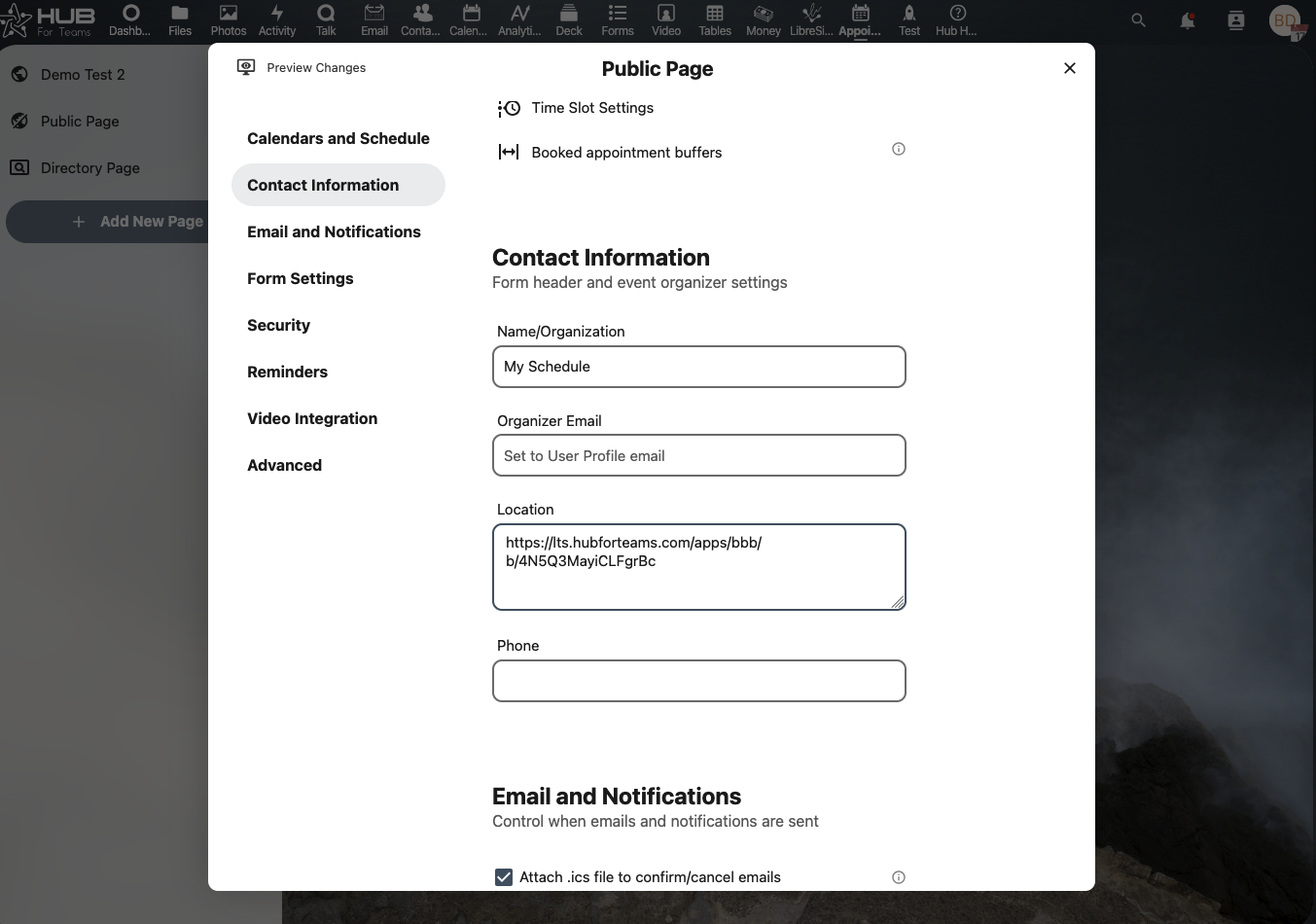Open the Demo Test 2 page
This screenshot has height=924, width=1316.
(x=83, y=75)
